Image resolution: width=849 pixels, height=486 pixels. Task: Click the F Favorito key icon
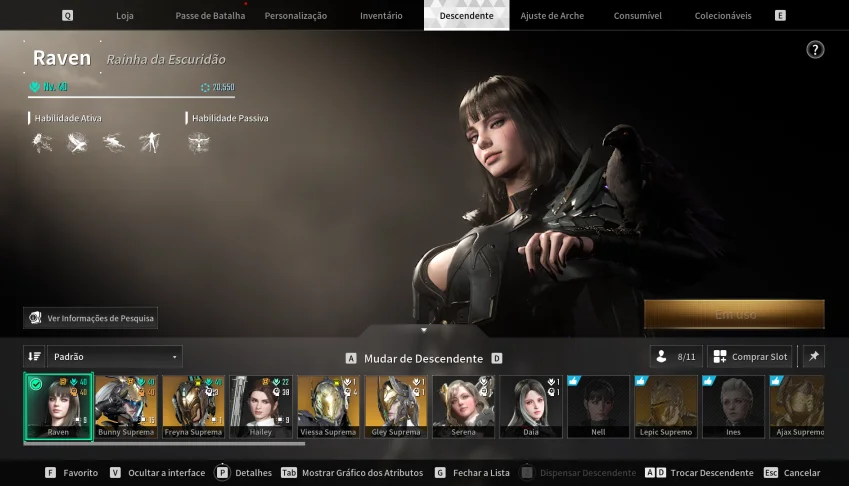[x=50, y=472]
